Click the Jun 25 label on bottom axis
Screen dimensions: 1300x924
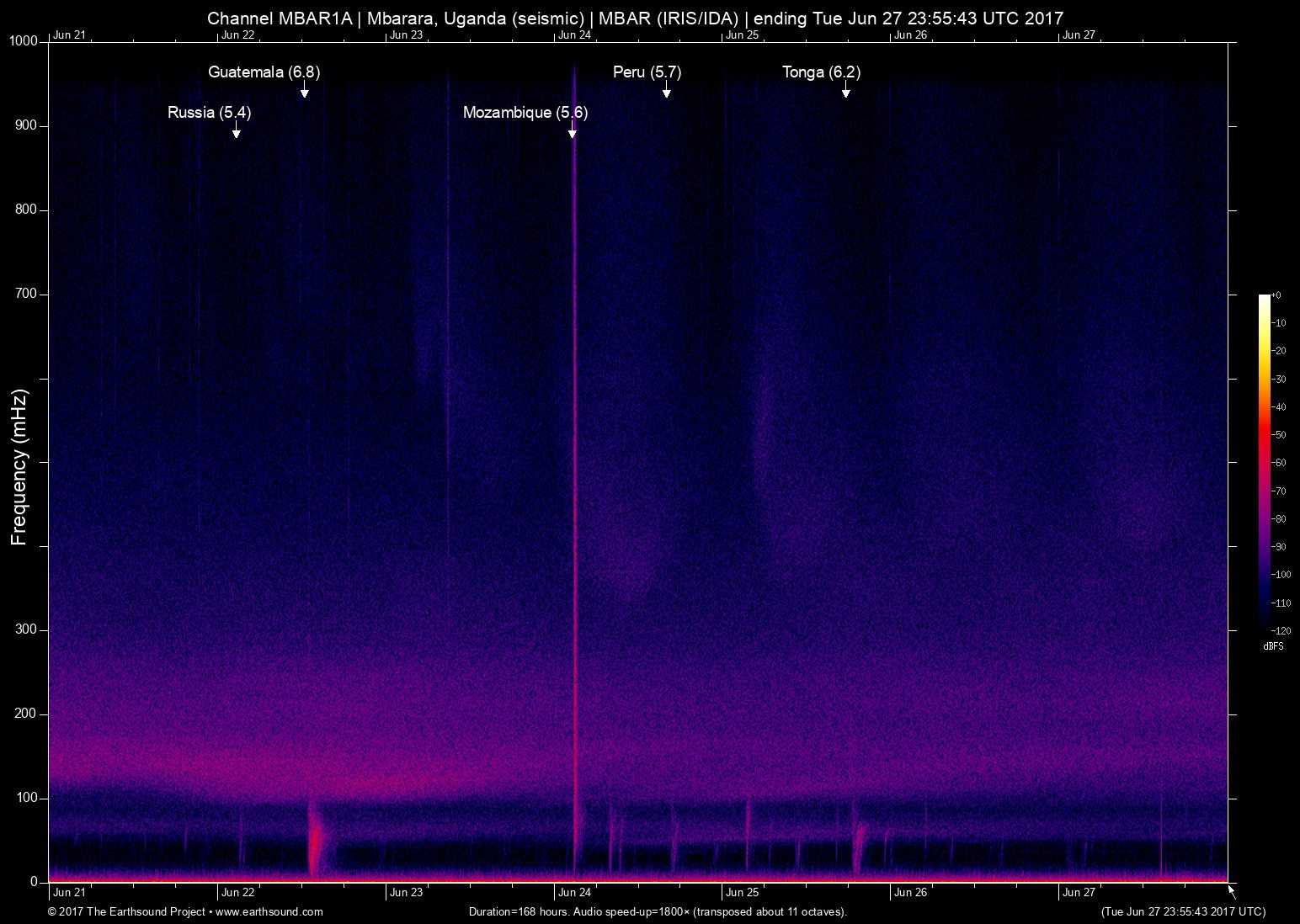[x=741, y=893]
